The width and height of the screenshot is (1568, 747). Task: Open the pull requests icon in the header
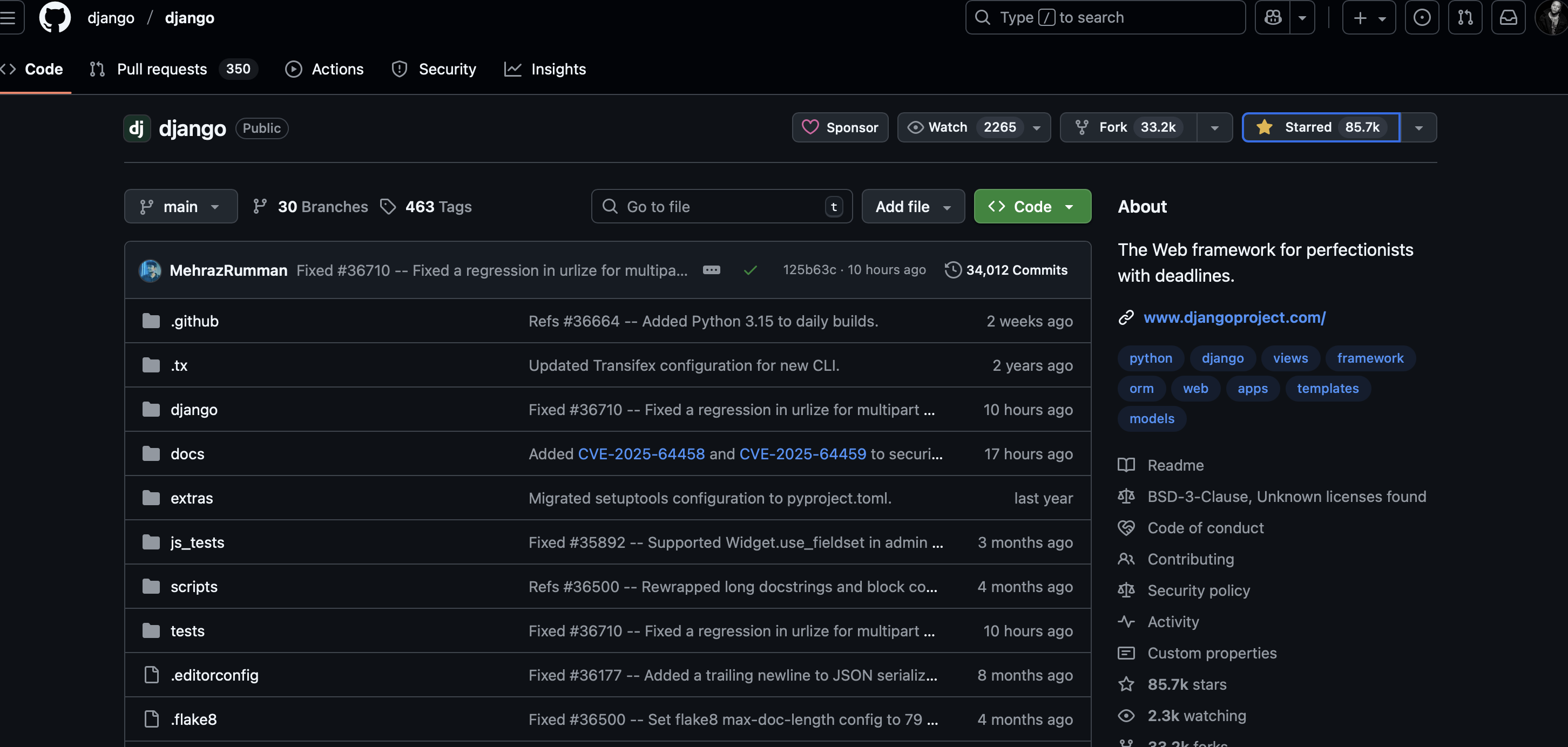[x=1464, y=18]
